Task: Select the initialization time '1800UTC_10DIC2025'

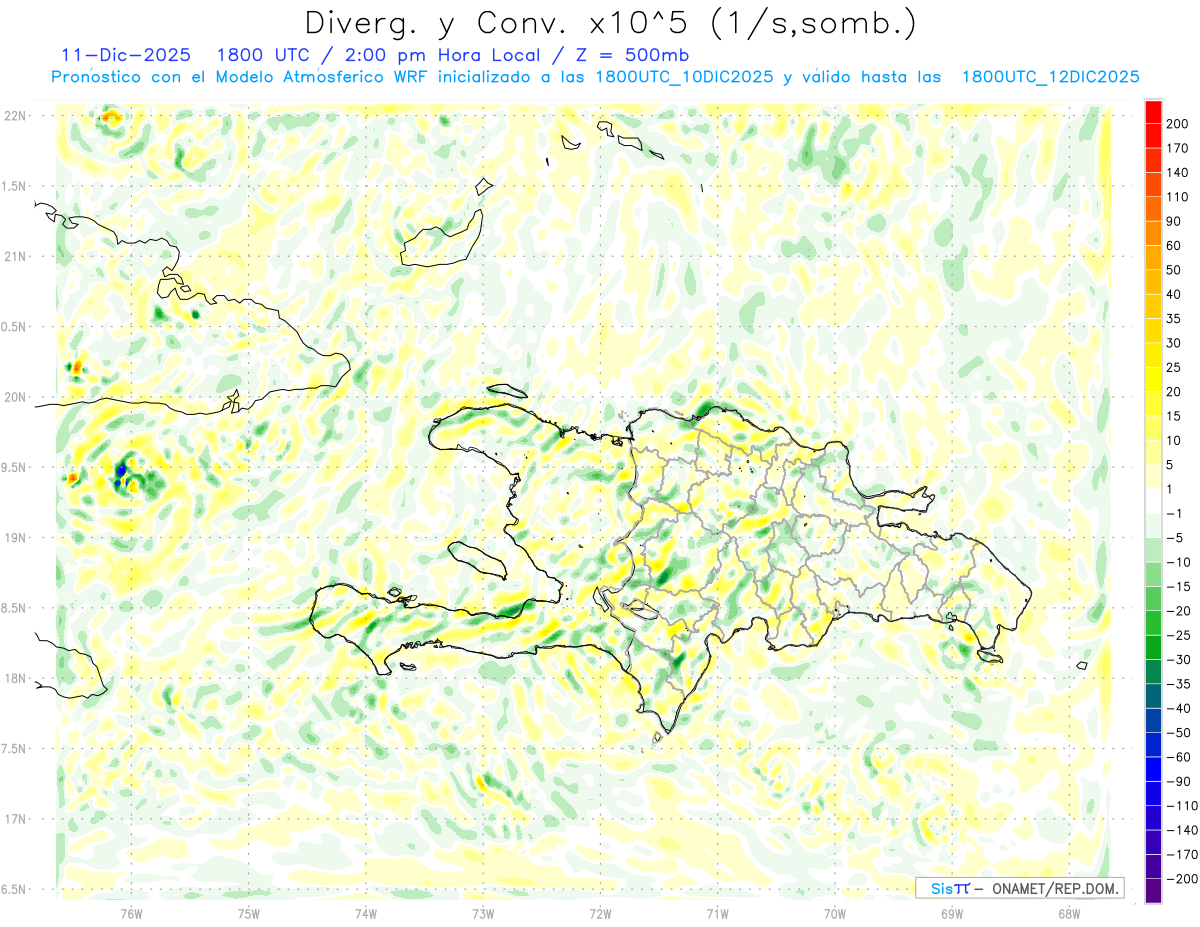Action: point(684,77)
